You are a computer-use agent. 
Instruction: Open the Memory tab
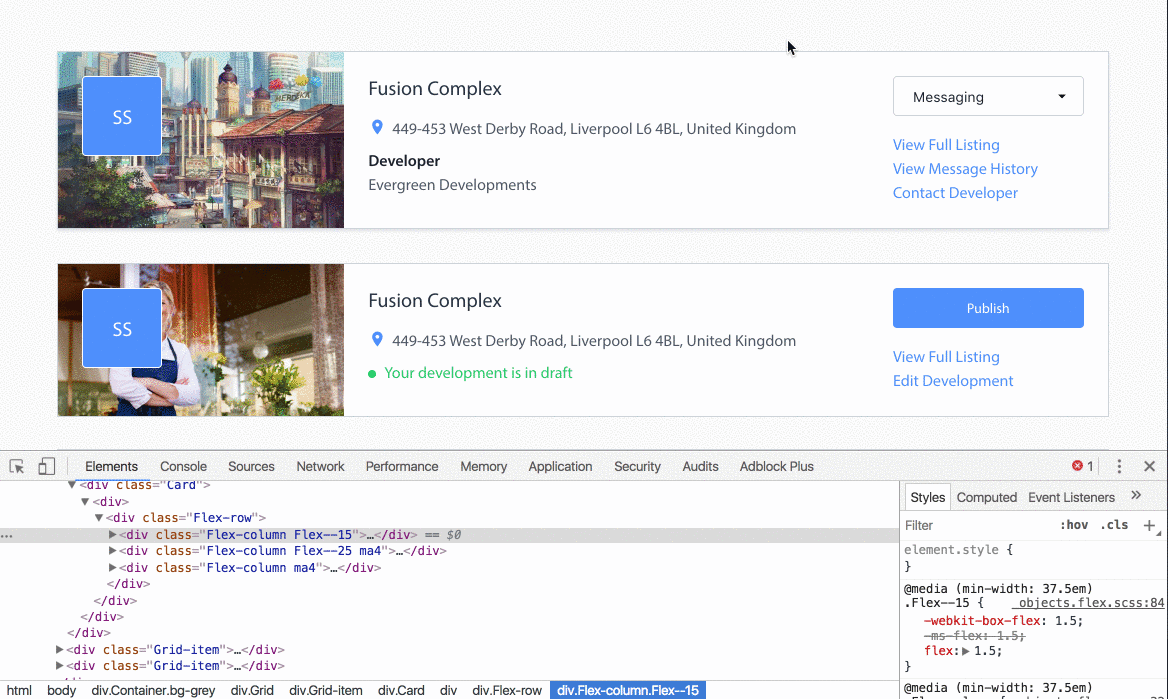[483, 466]
